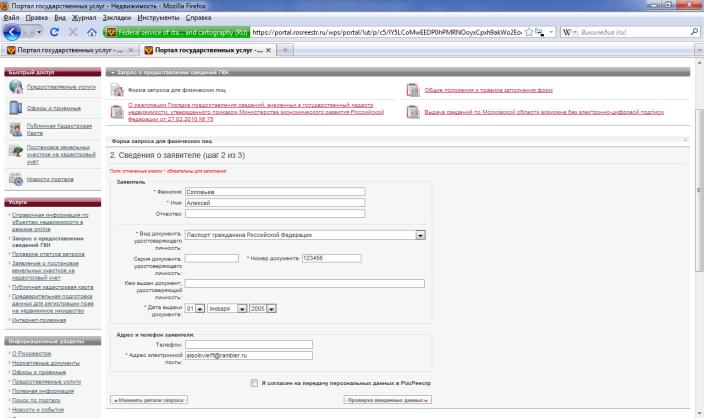
Task: Open the issue year dropdown showing 2005
Action: tap(271, 308)
